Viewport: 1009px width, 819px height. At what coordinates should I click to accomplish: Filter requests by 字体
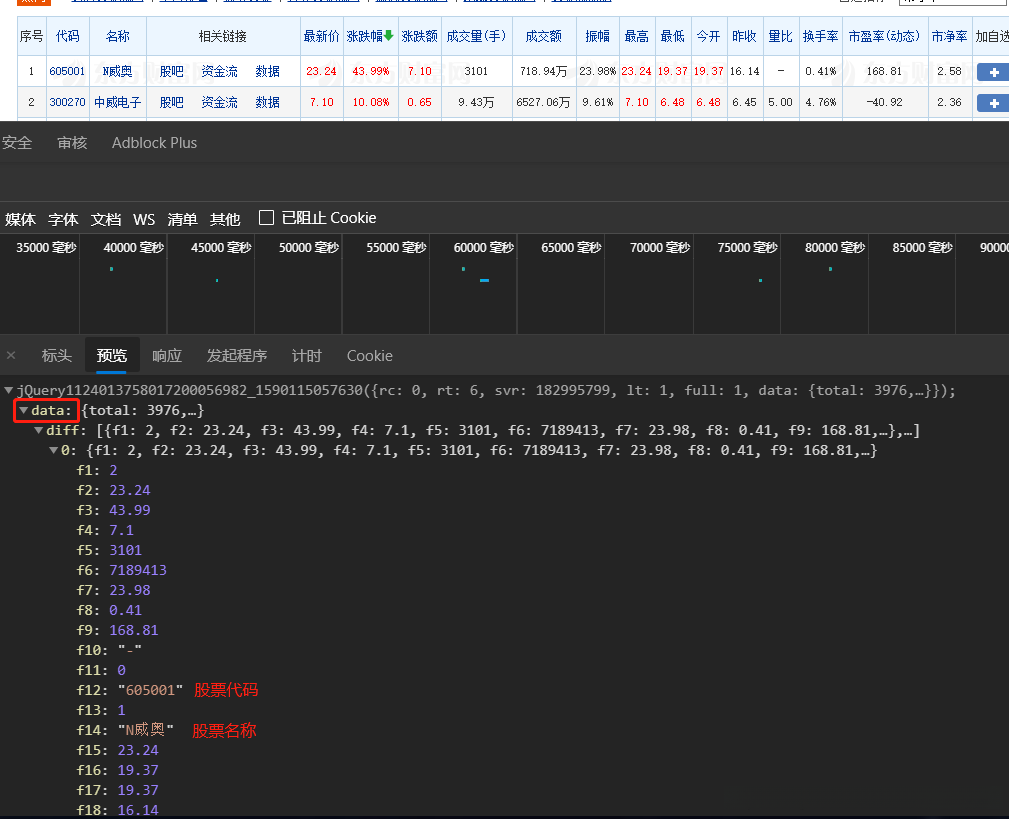pyautogui.click(x=63, y=219)
